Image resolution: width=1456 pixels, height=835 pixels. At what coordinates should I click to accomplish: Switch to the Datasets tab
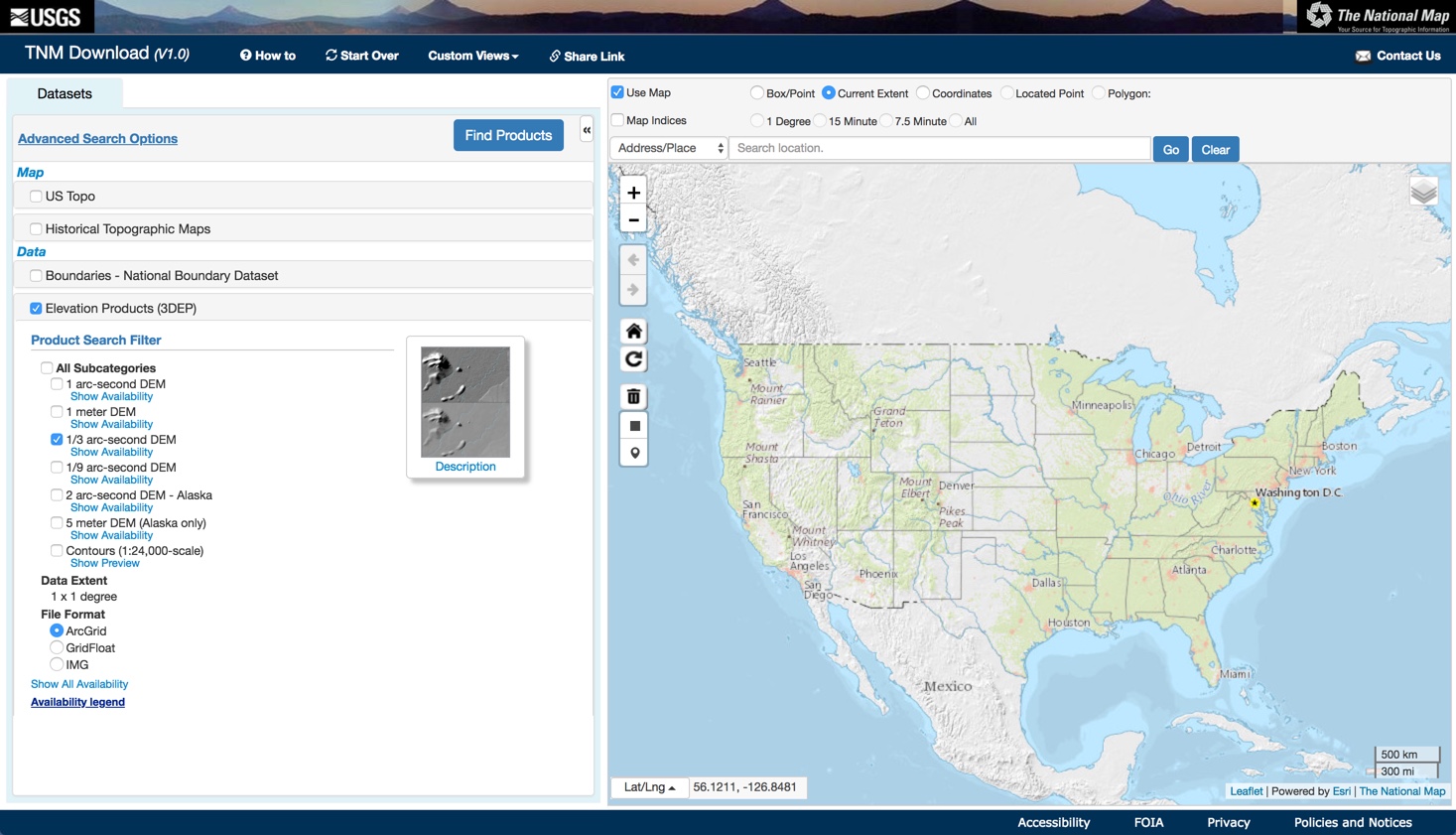(x=65, y=93)
